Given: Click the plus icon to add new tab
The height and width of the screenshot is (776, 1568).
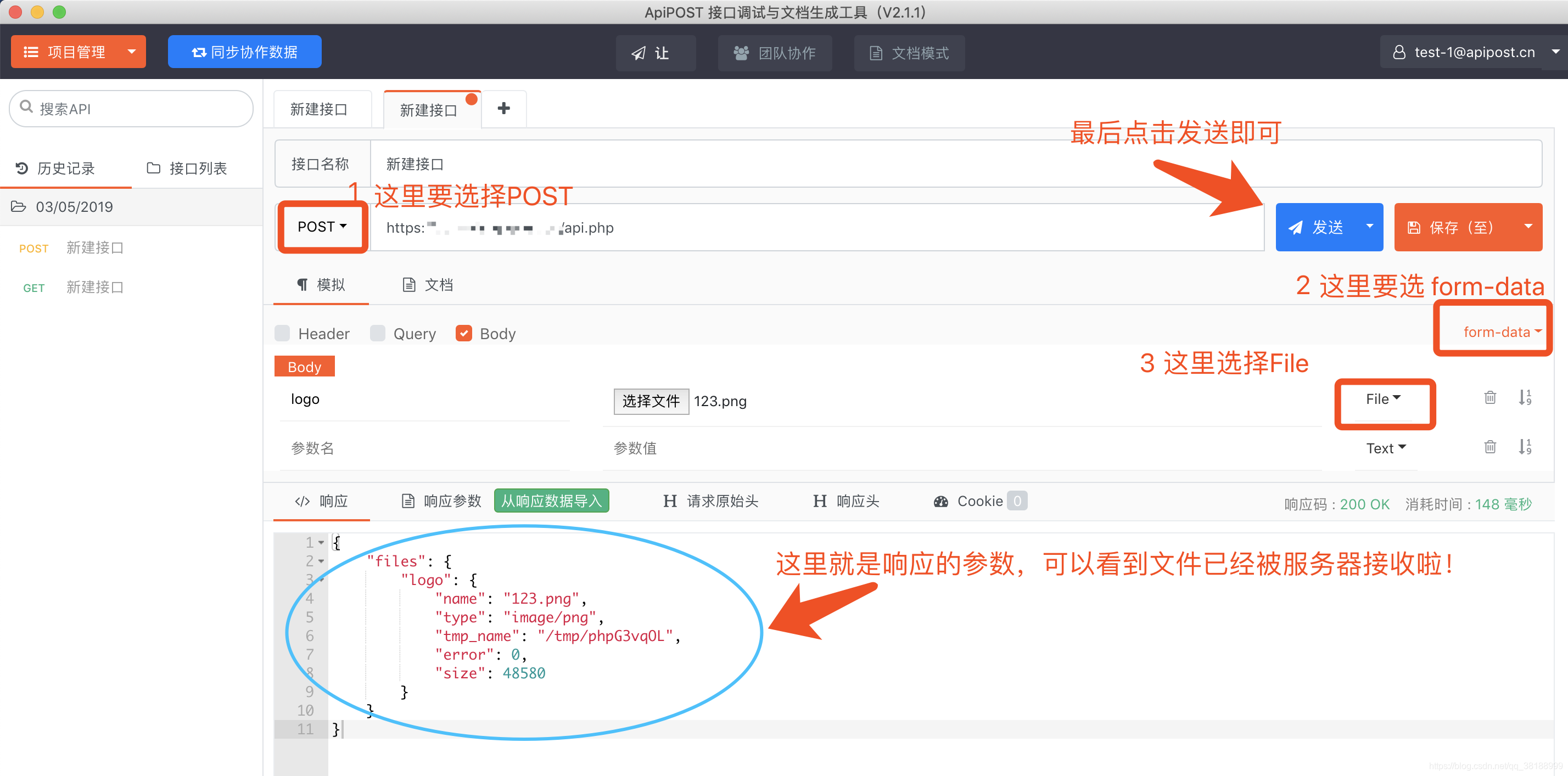Looking at the screenshot, I should (x=503, y=109).
